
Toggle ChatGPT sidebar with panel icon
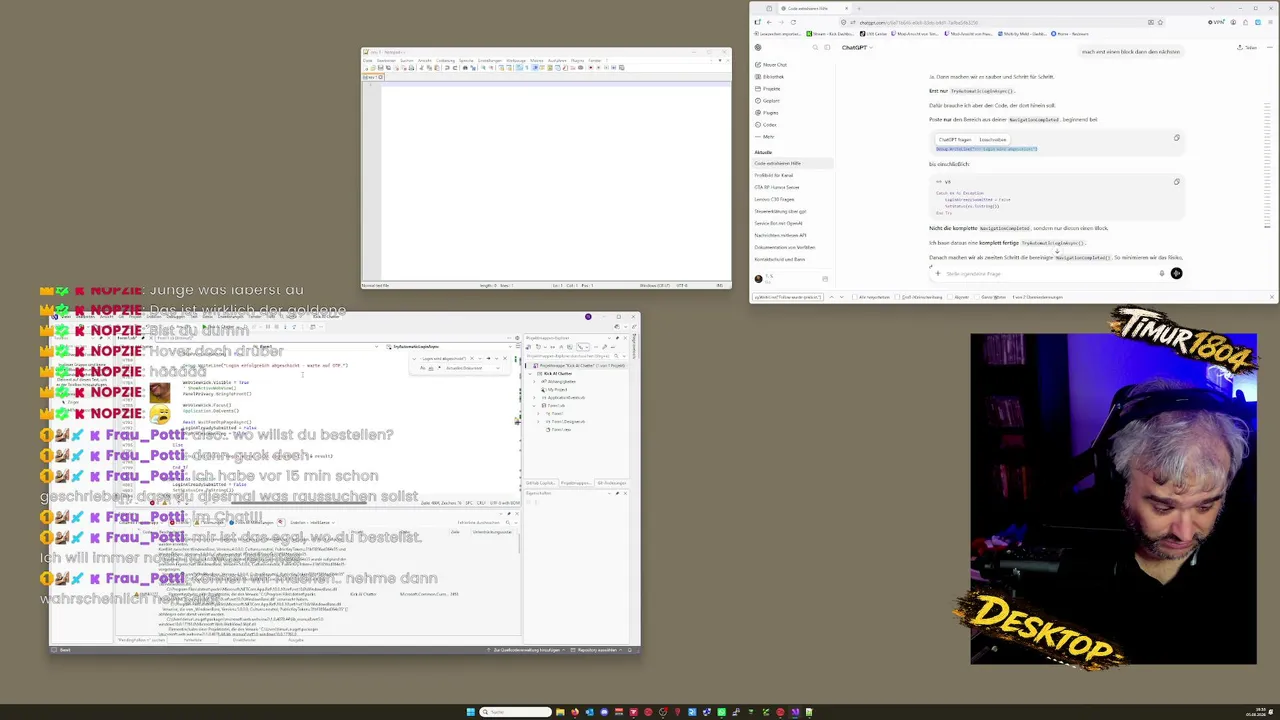point(827,47)
